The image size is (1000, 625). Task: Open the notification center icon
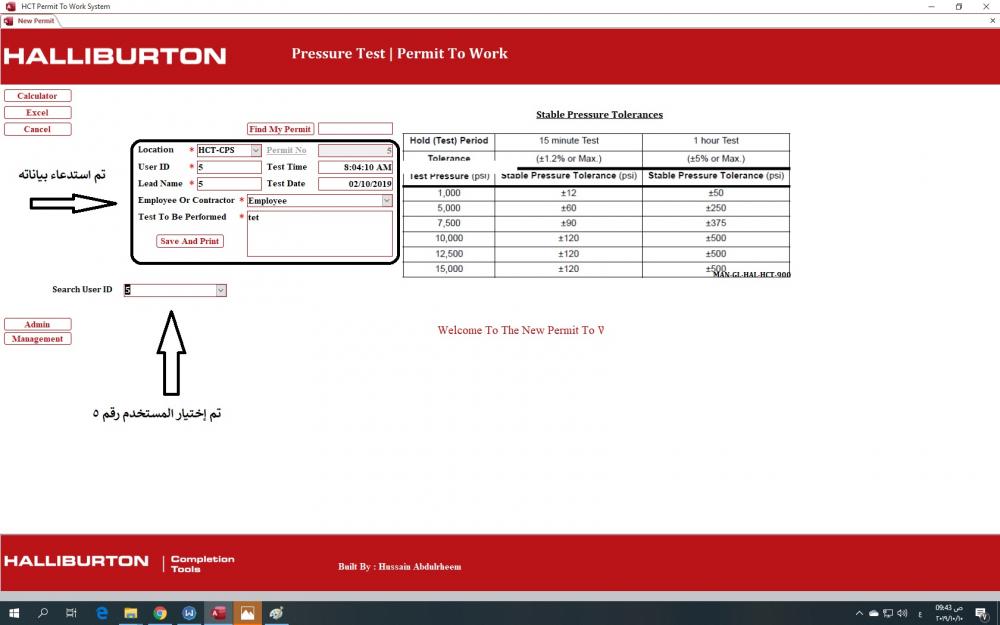[x=982, y=614]
